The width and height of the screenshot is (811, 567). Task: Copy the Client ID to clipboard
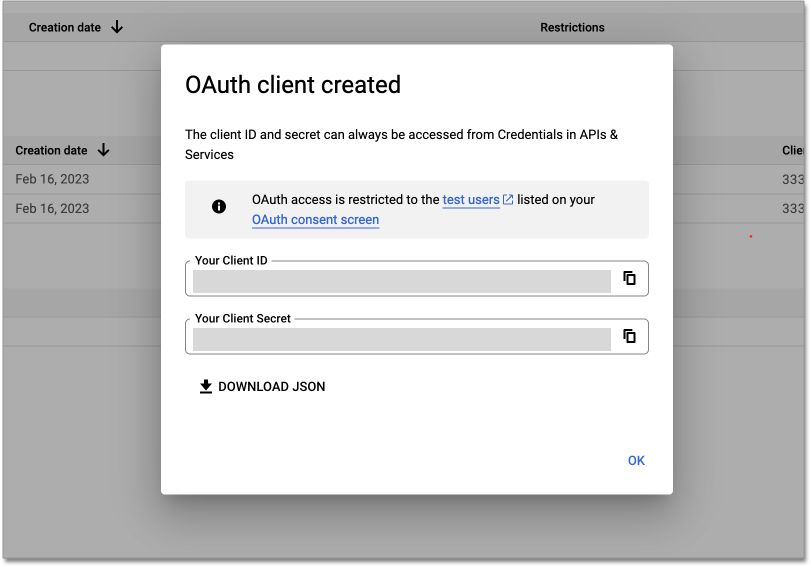[629, 278]
